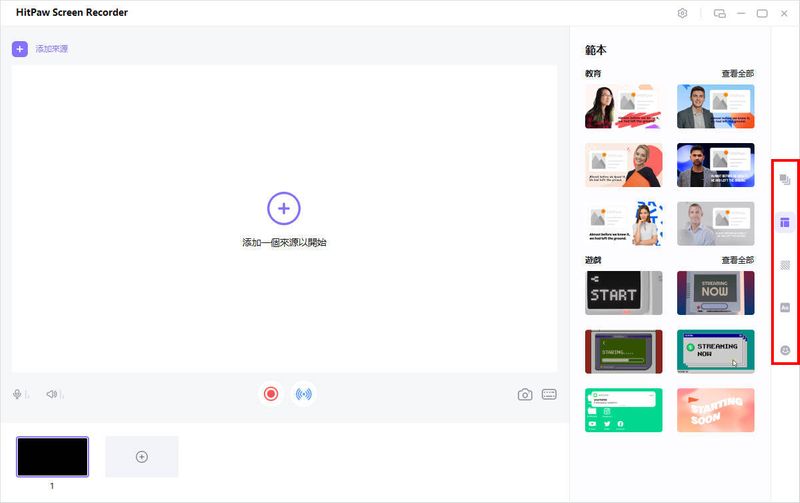Choose template with woman and blue letters
The height and width of the screenshot is (503, 800).
pyautogui.click(x=623, y=223)
